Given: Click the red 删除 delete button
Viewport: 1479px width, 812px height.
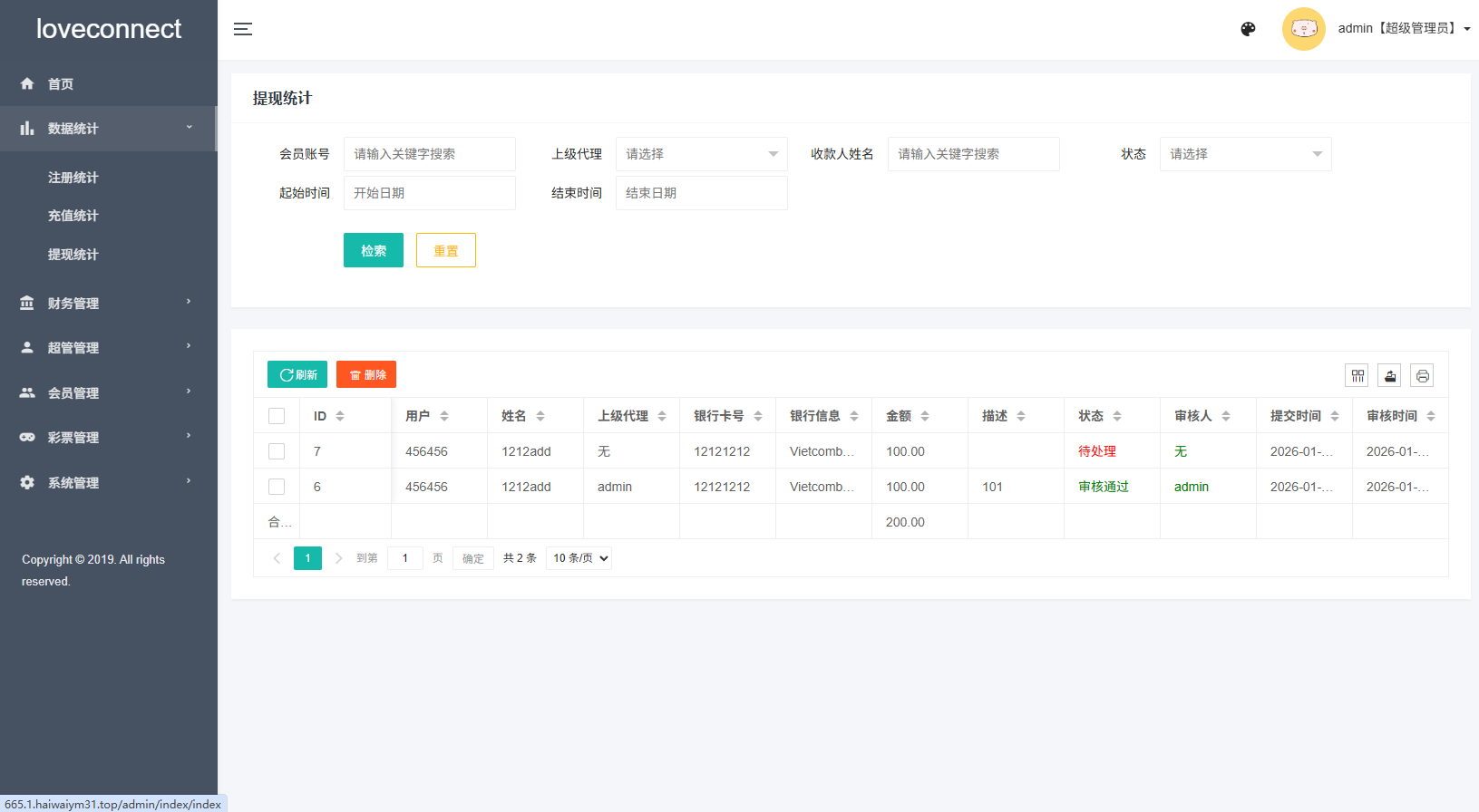Looking at the screenshot, I should point(366,374).
